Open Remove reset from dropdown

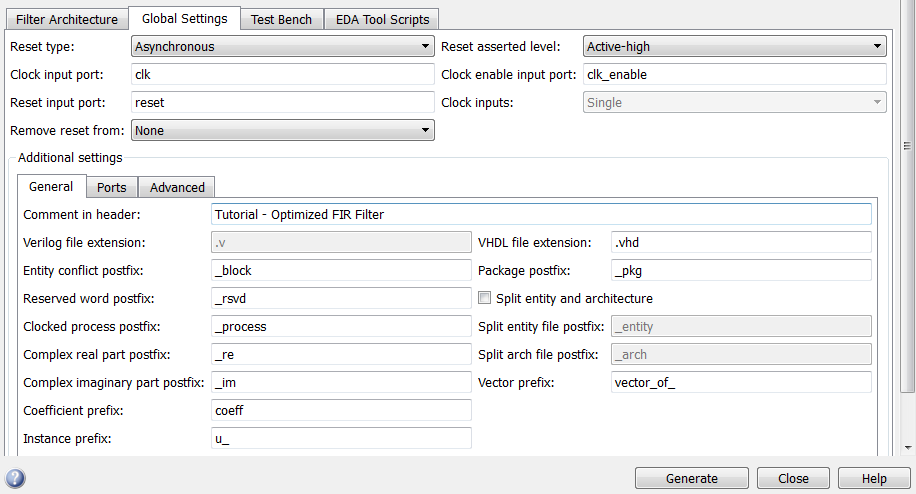coord(282,130)
